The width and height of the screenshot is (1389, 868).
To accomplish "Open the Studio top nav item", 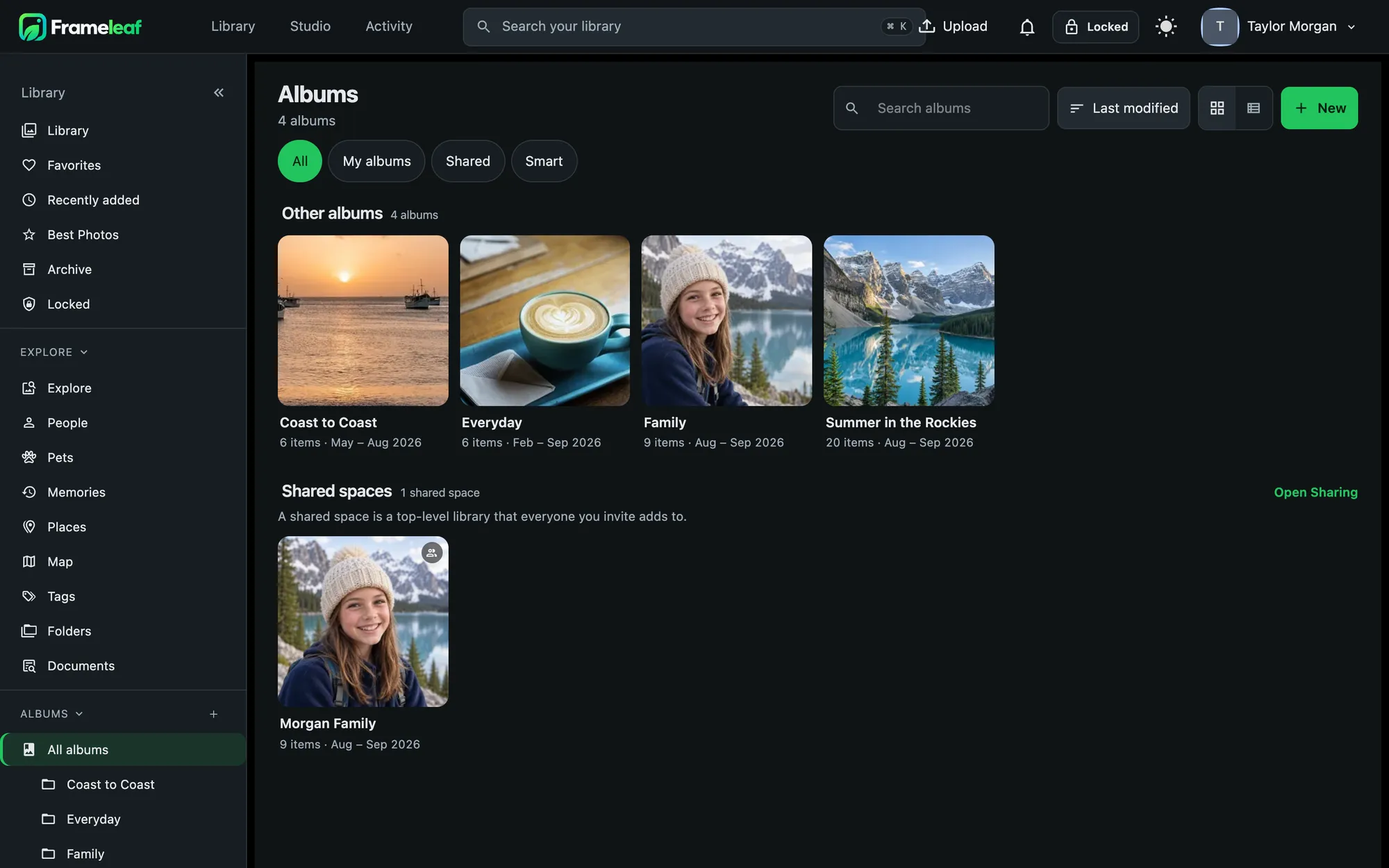I will pos(310,26).
